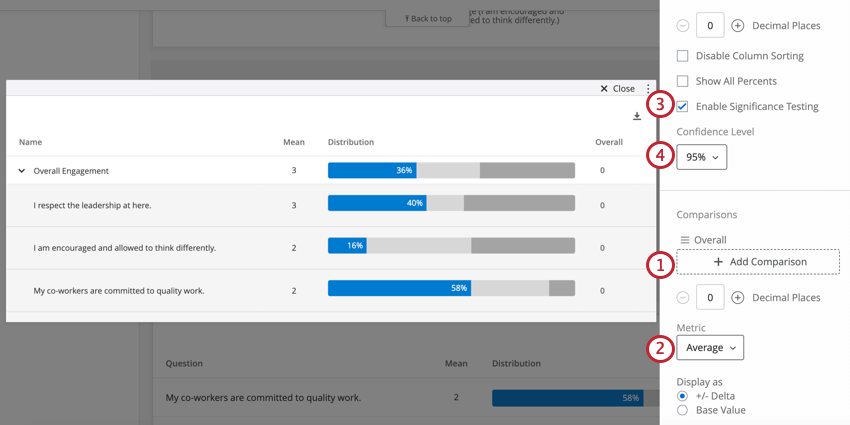Click the download icon in the popup

(x=637, y=117)
